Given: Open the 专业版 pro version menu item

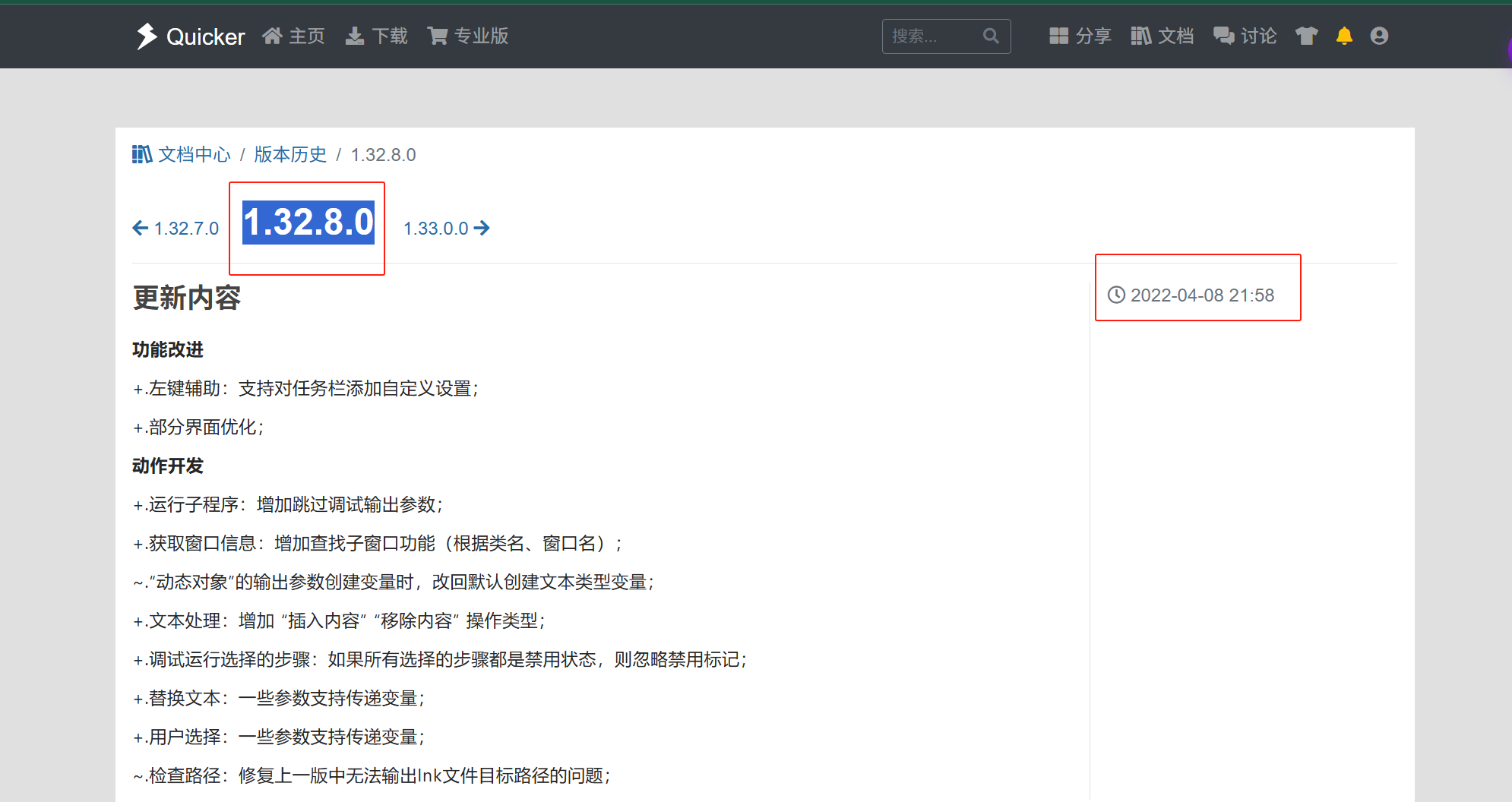Looking at the screenshot, I should pos(467,36).
